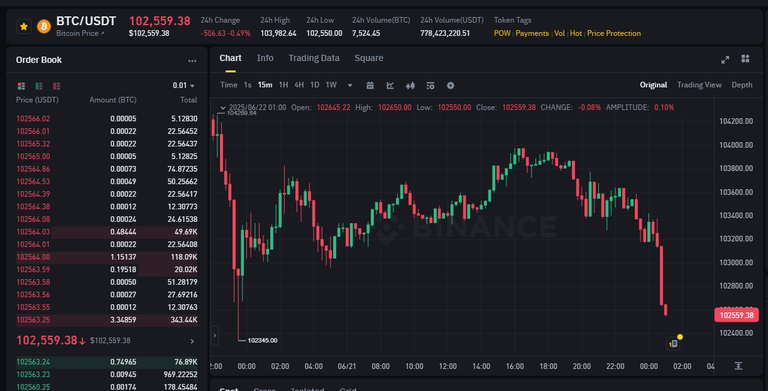The height and width of the screenshot is (391, 768).
Task: Click the Hot token tag
Action: [x=576, y=33]
